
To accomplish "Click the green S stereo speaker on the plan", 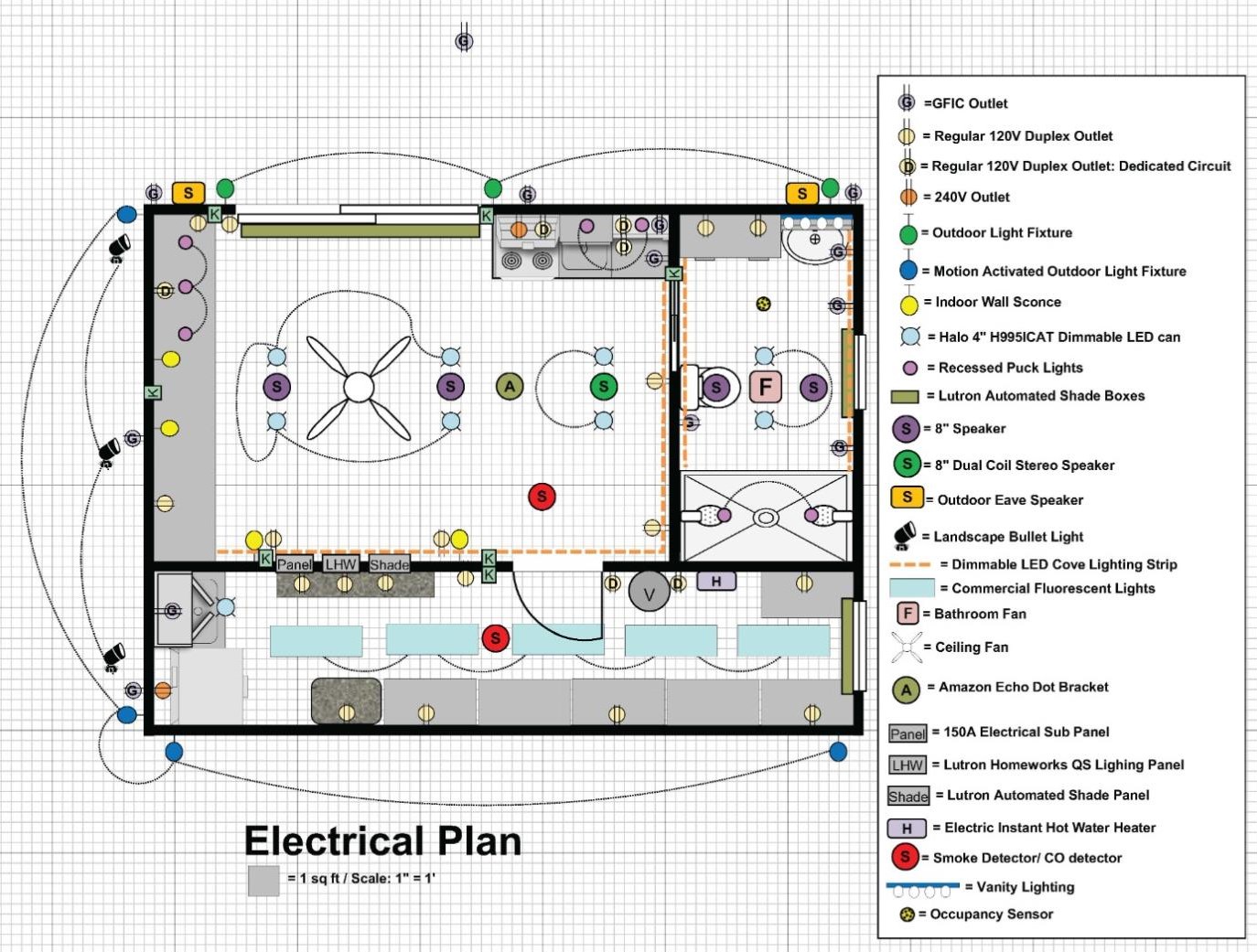I will pyautogui.click(x=603, y=387).
